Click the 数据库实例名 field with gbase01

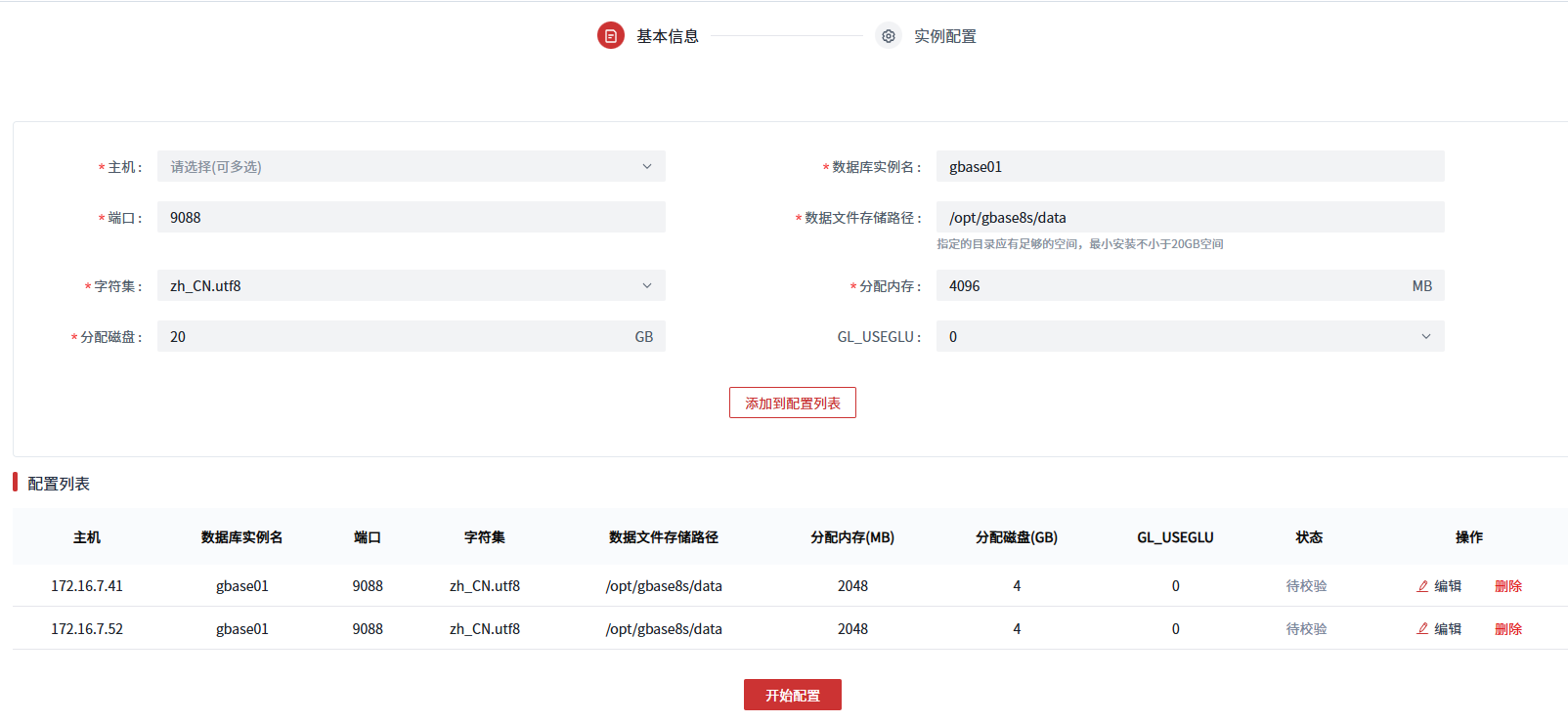coord(1189,167)
